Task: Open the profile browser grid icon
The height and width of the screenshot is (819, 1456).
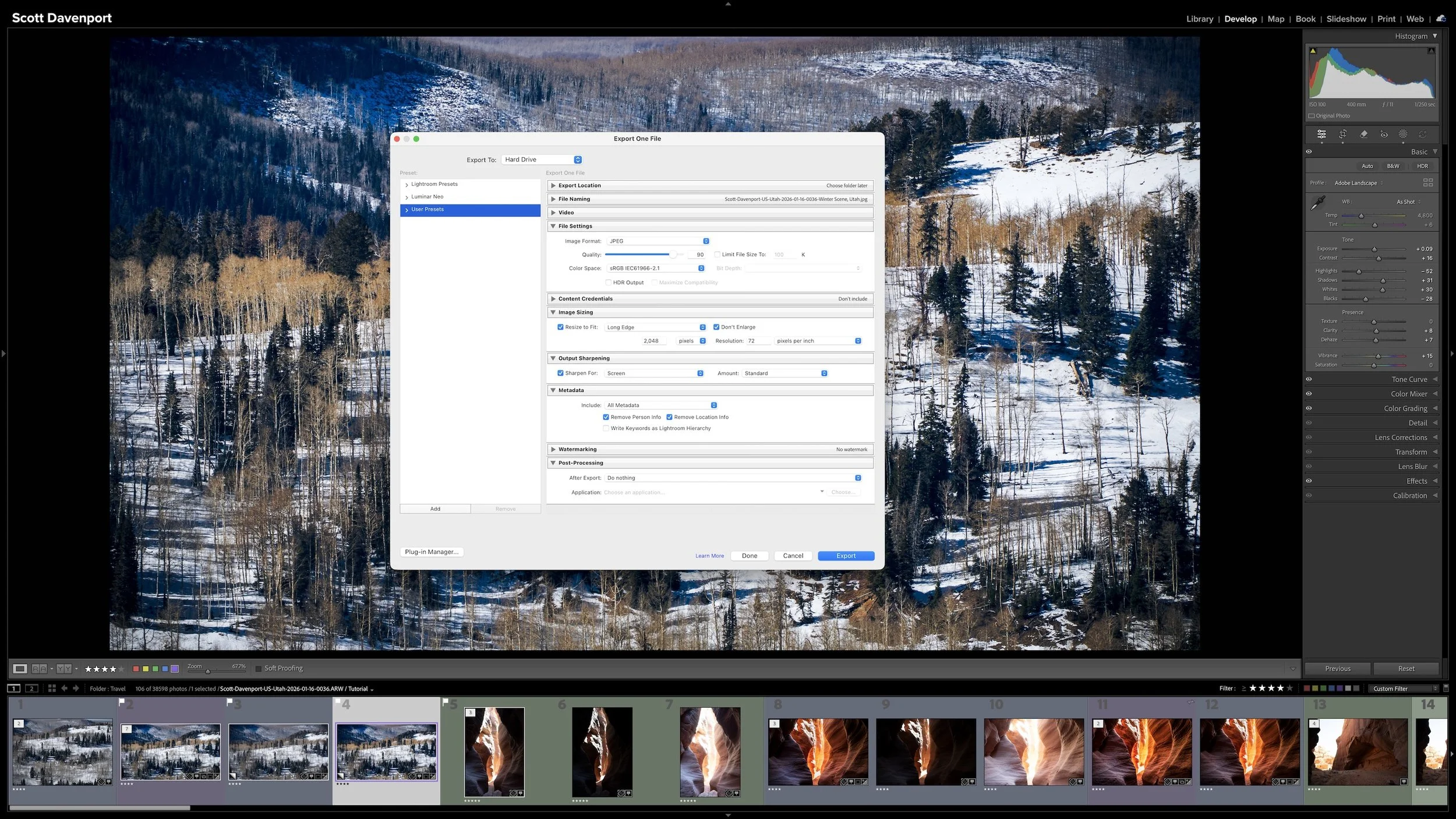Action: [1427, 183]
